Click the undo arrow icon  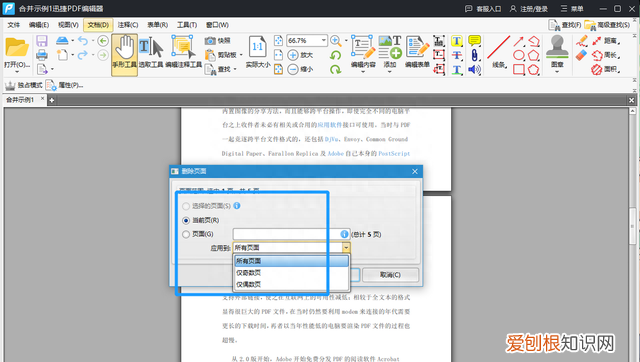(x=83, y=40)
